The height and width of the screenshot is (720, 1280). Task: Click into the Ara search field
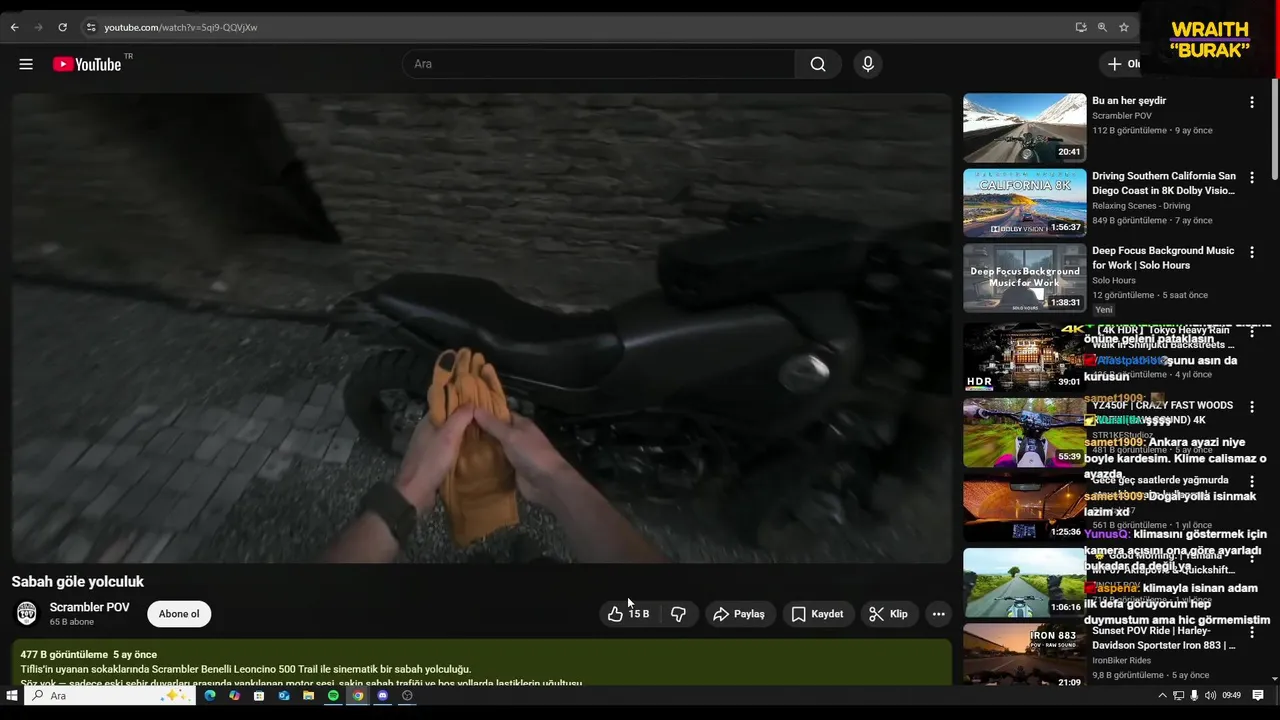[x=600, y=64]
